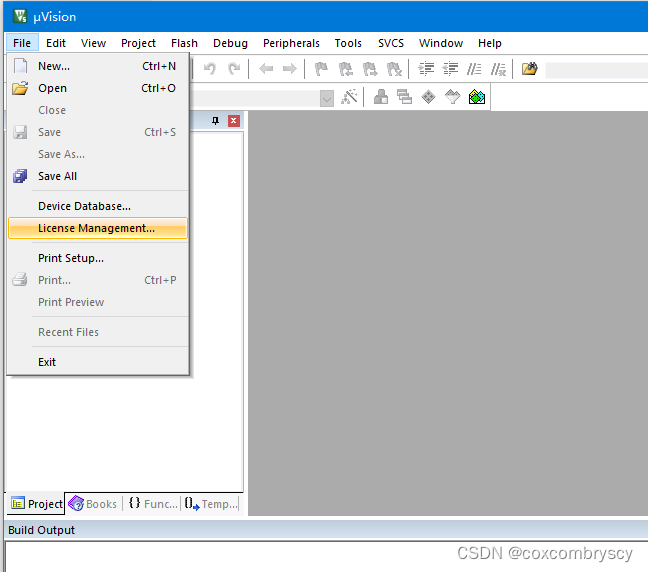Viewport: 648px width, 572px height.
Task: Insert a bookmark with the flag icon
Action: [x=321, y=69]
